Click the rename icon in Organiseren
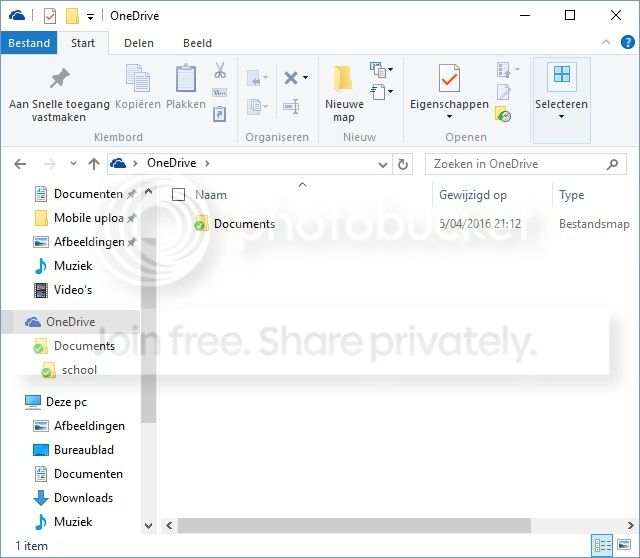 [291, 107]
